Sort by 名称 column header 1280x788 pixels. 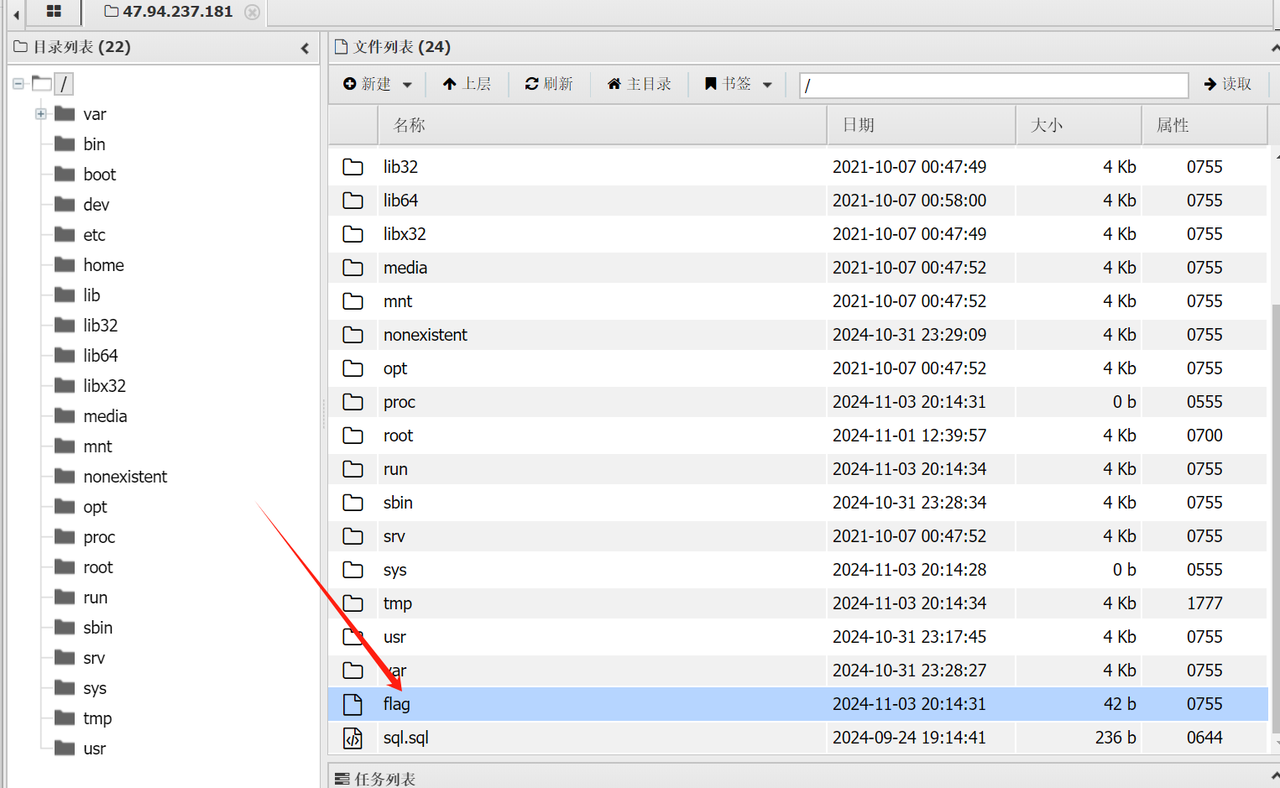coord(602,125)
